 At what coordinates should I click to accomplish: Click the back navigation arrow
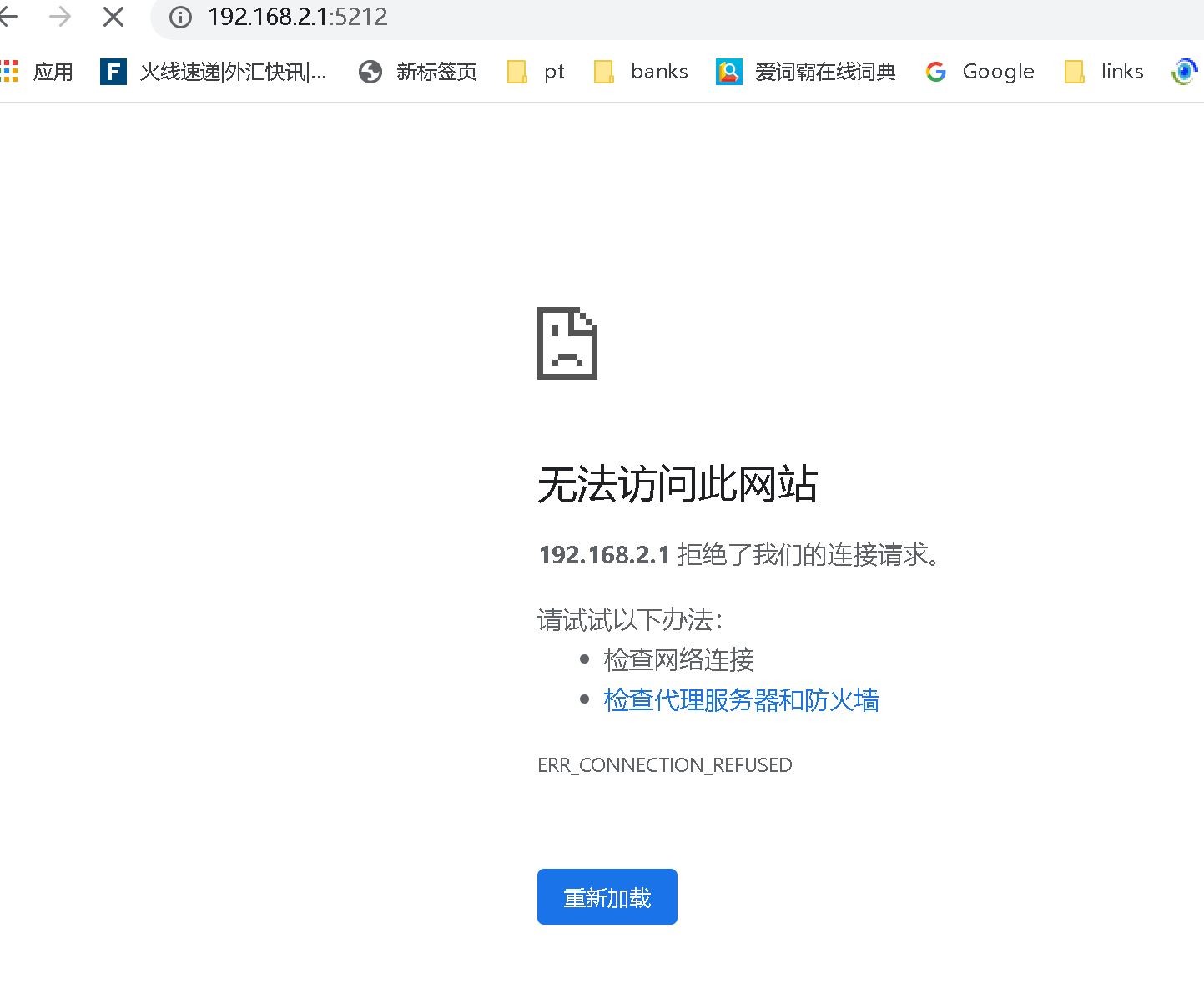coord(8,17)
